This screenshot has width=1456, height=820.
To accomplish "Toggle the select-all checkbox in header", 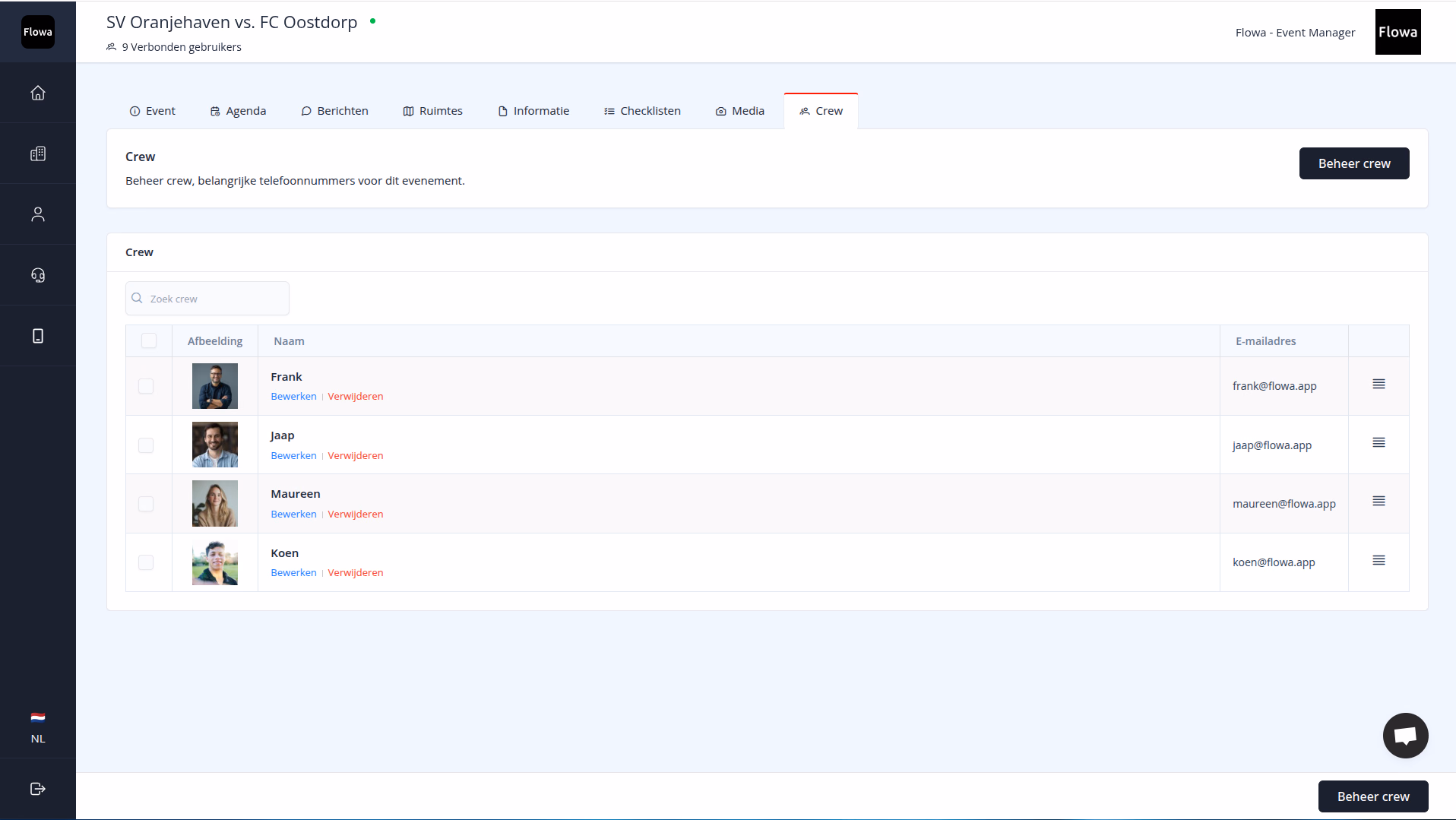I will [149, 340].
